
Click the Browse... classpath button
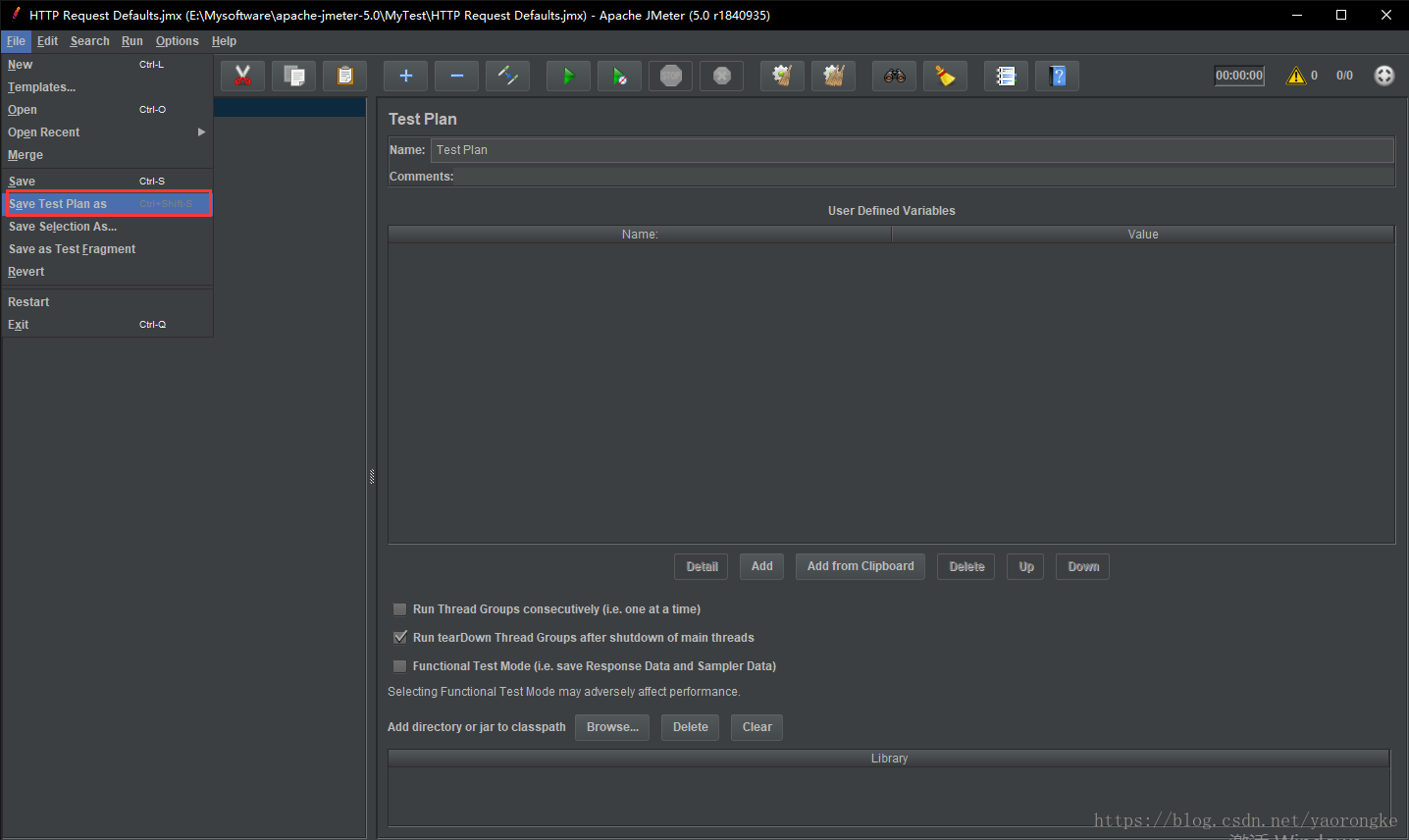(x=612, y=727)
